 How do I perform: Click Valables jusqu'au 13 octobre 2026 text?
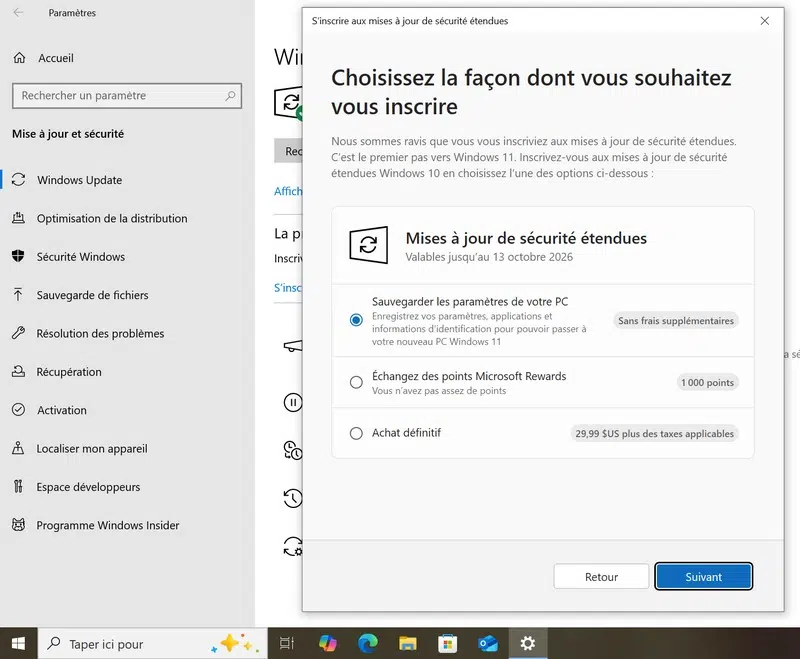(x=489, y=257)
